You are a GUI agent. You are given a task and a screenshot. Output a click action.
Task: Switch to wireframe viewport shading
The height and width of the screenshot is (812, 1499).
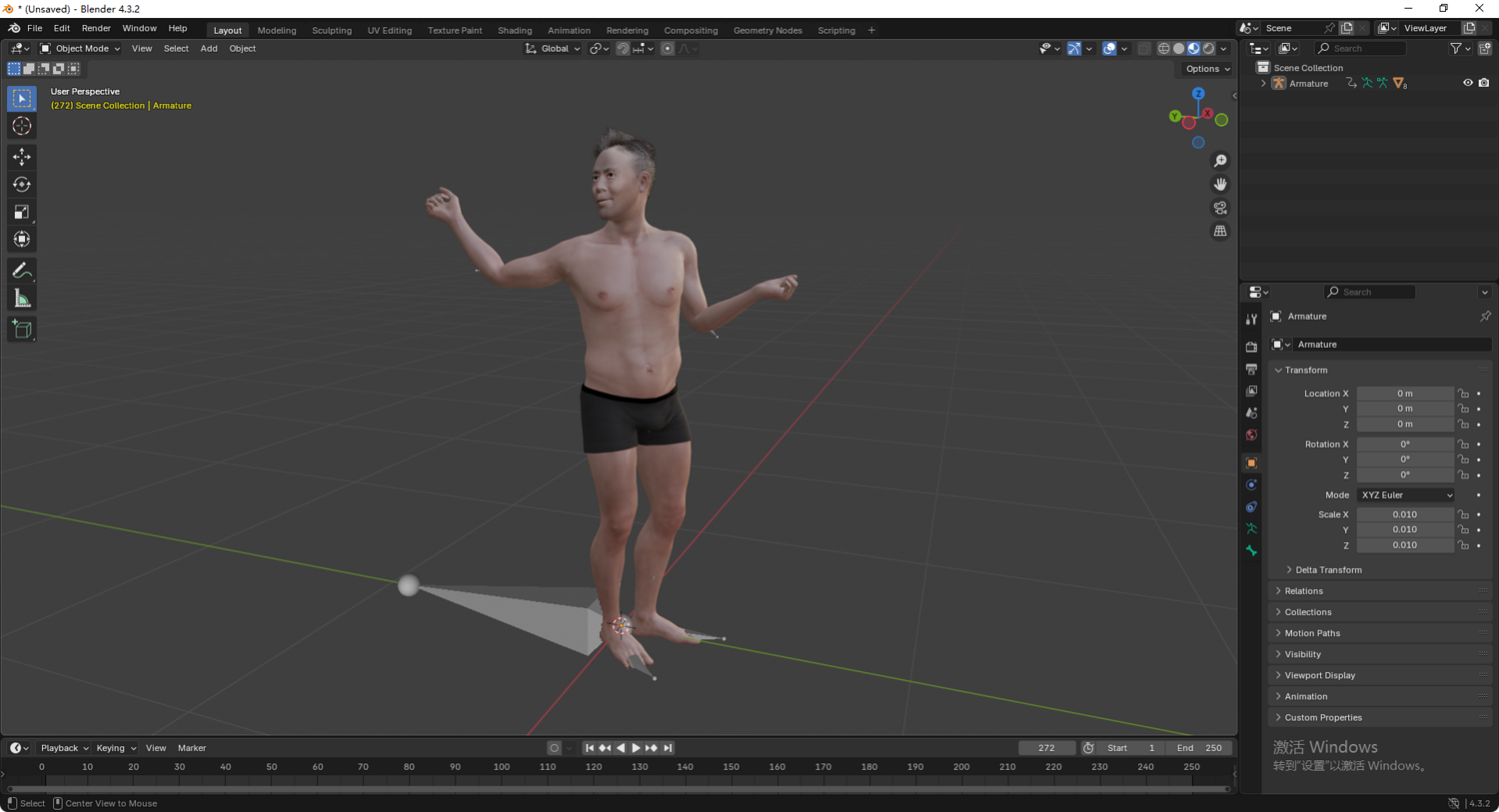click(x=1163, y=48)
